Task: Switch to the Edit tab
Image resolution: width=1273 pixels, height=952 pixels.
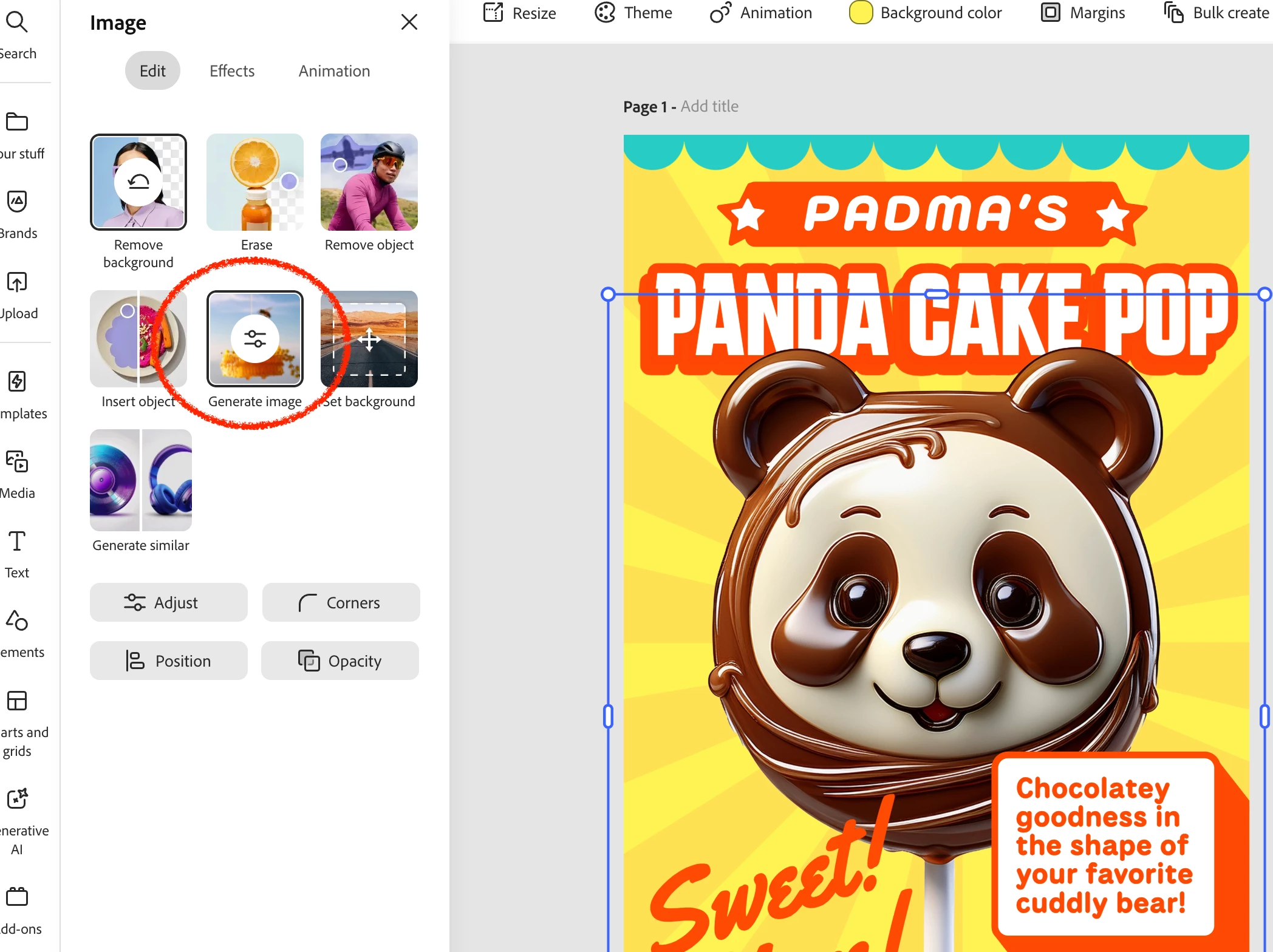Action: (x=152, y=71)
